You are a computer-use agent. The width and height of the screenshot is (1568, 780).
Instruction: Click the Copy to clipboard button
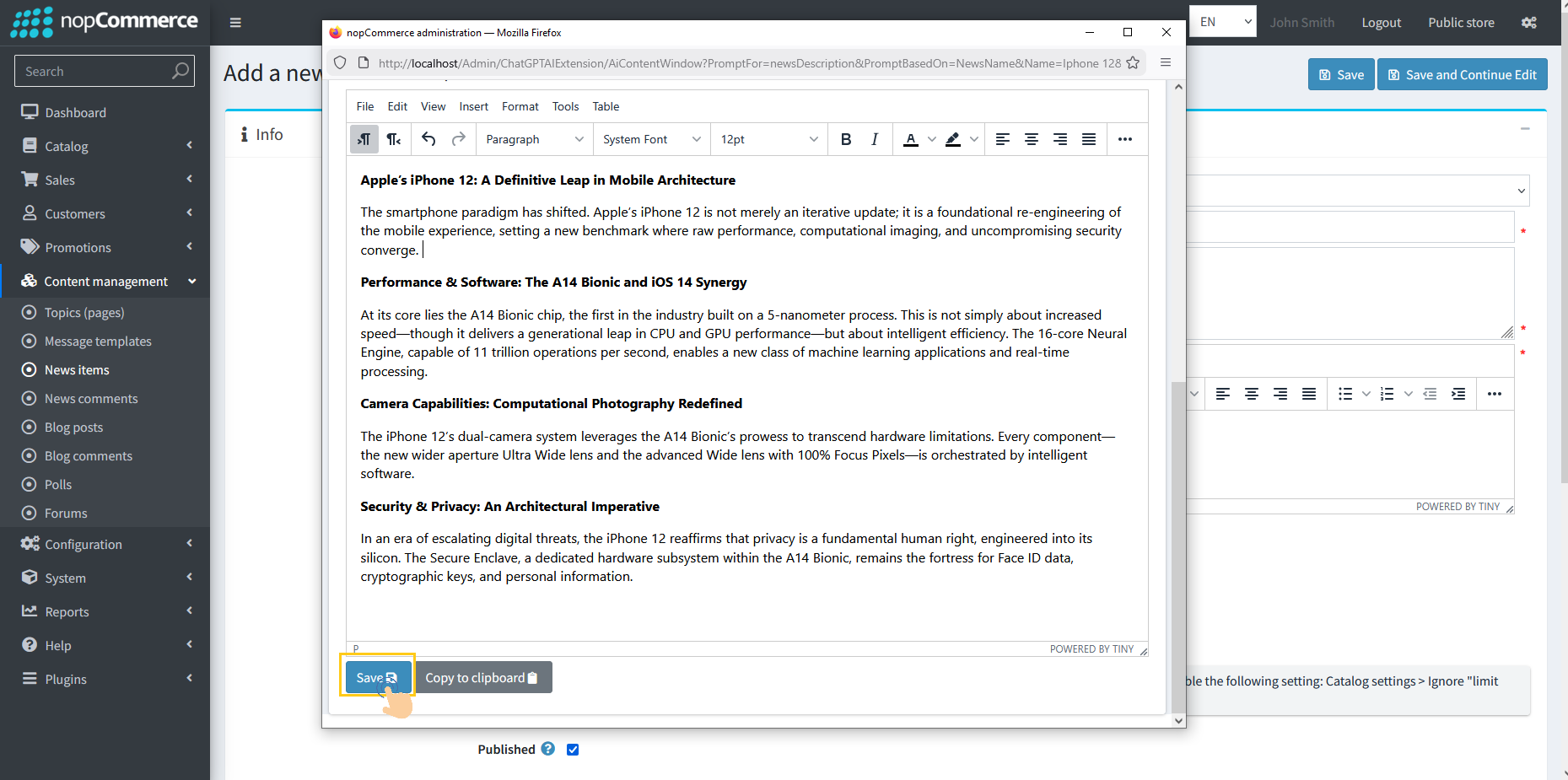point(482,677)
